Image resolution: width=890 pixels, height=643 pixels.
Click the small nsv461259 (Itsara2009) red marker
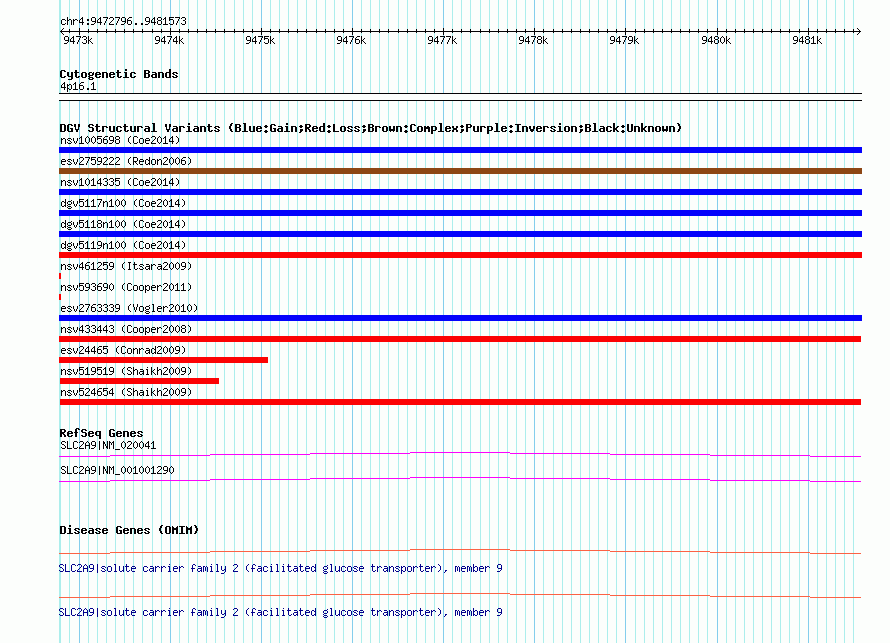[x=60, y=276]
